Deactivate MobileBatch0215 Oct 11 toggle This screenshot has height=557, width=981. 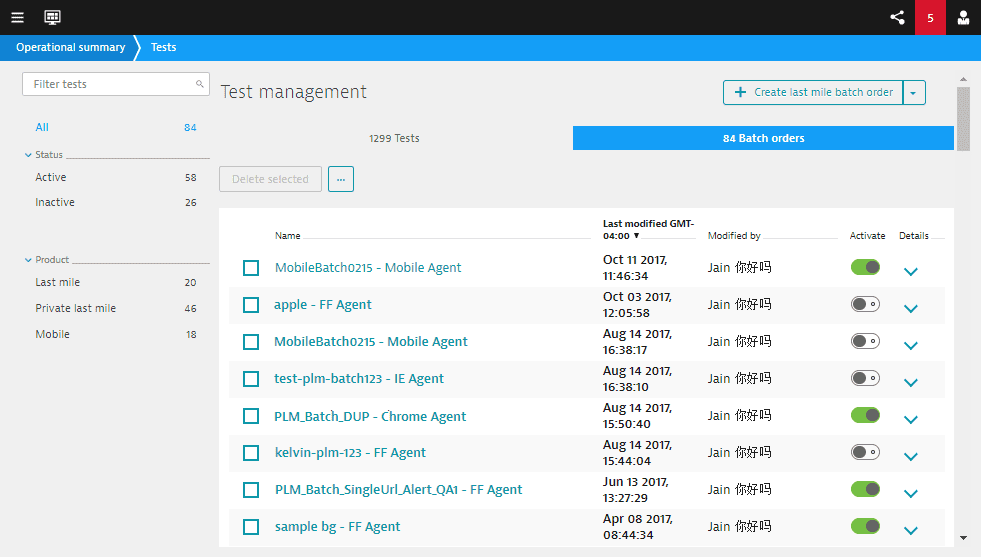(865, 267)
